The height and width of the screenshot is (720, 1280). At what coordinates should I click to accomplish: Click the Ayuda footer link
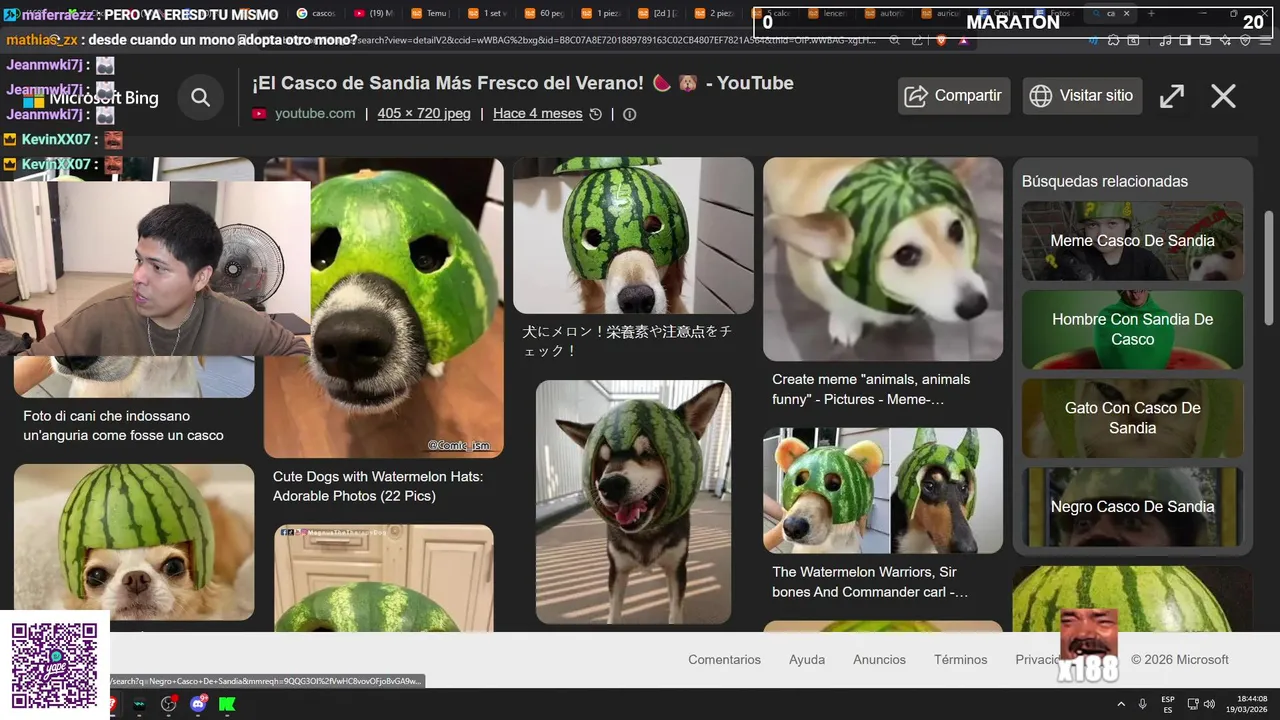807,660
